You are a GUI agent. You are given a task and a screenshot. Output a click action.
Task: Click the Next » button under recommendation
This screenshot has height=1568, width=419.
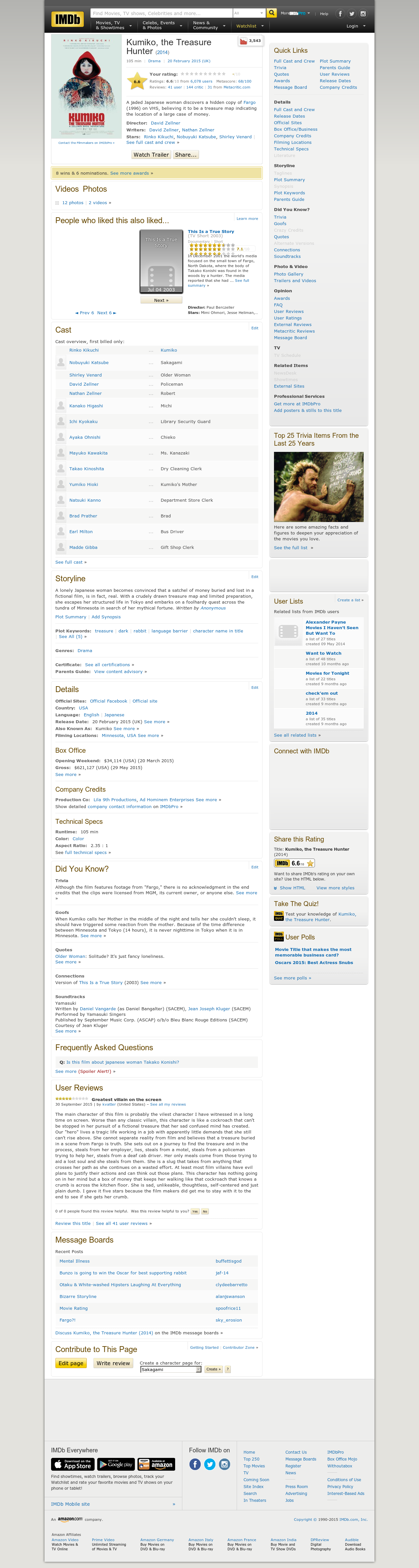click(161, 300)
